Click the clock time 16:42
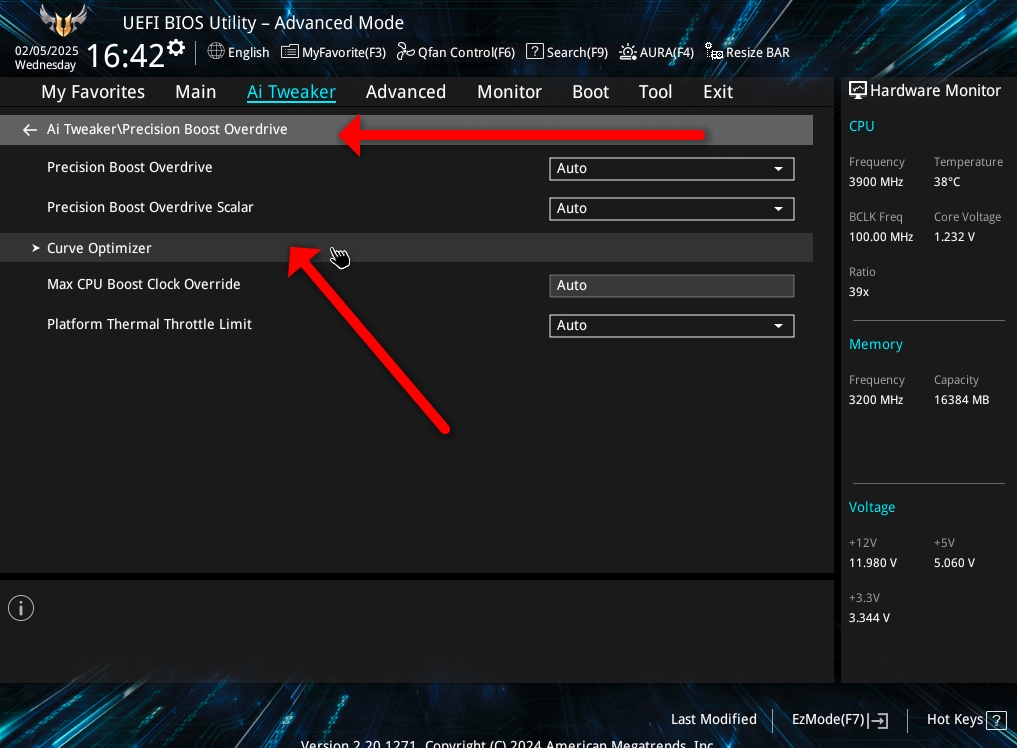The height and width of the screenshot is (748, 1017). pos(125,56)
